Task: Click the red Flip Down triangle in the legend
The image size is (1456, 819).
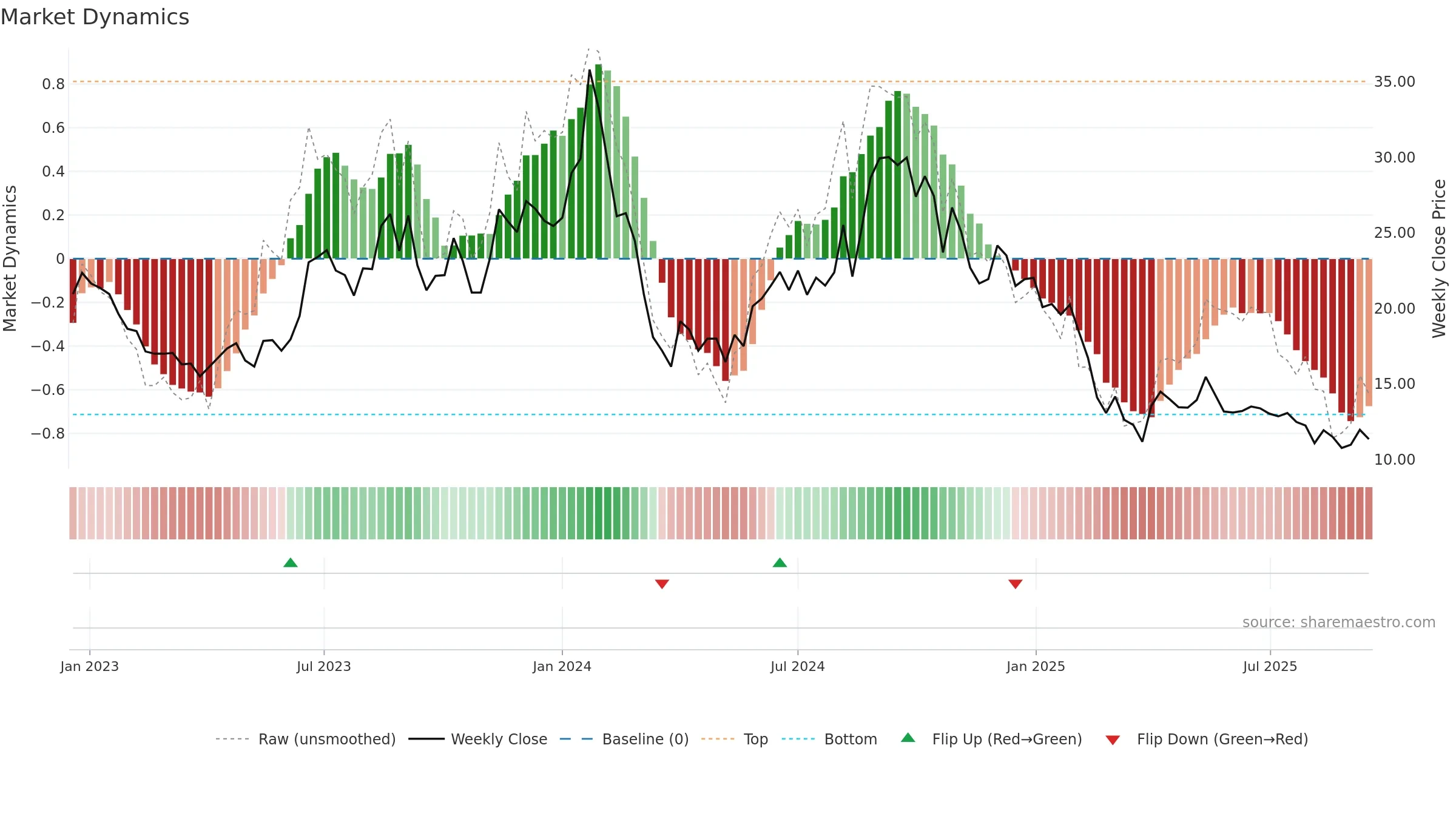Action: coord(1113,740)
